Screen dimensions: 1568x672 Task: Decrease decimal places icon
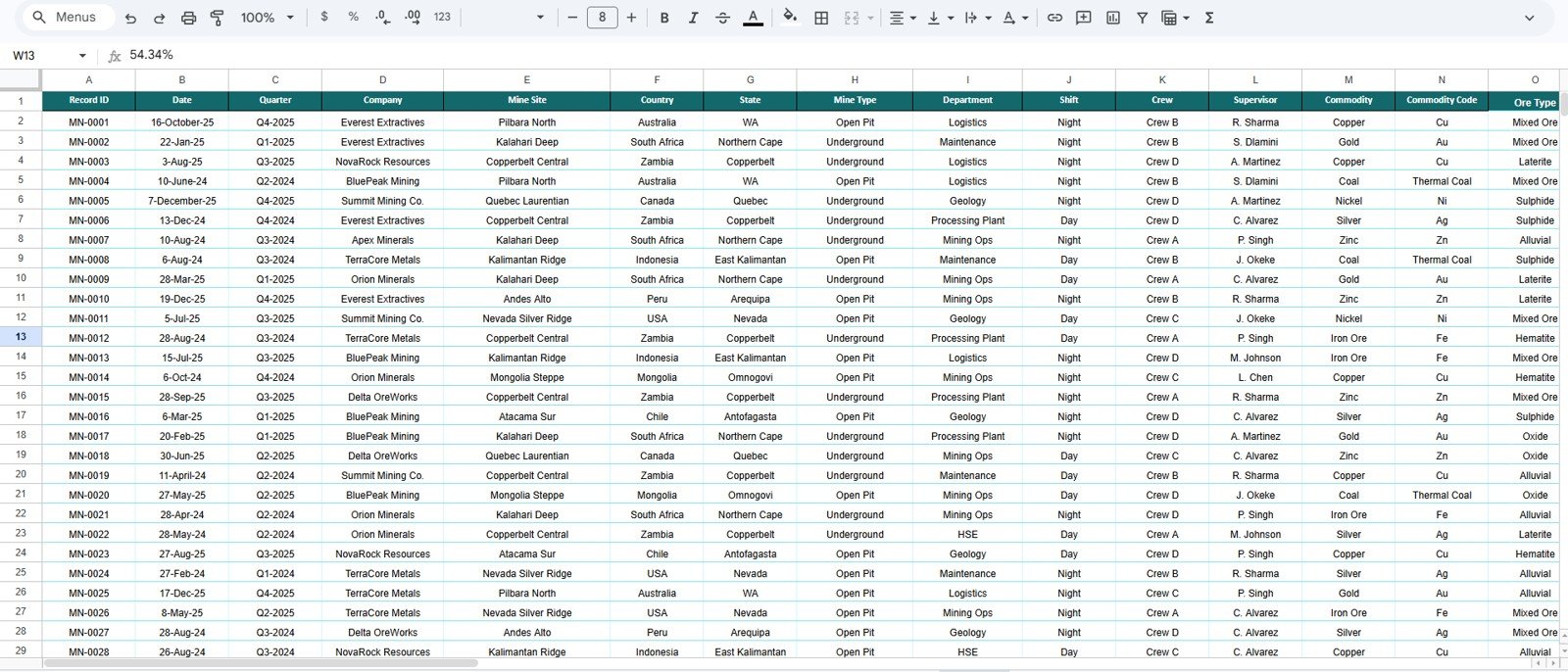pyautogui.click(x=383, y=18)
